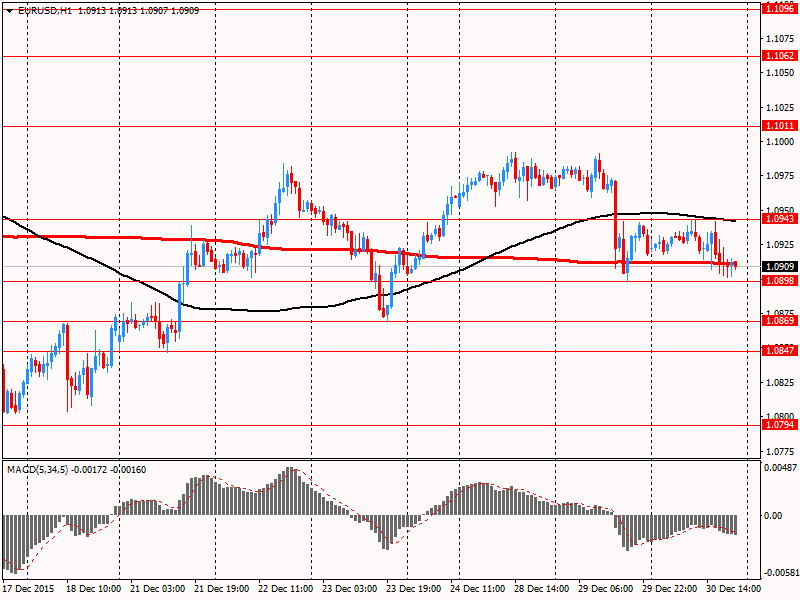Click the 1.0825 price scale value
The height and width of the screenshot is (600, 800).
(780, 382)
